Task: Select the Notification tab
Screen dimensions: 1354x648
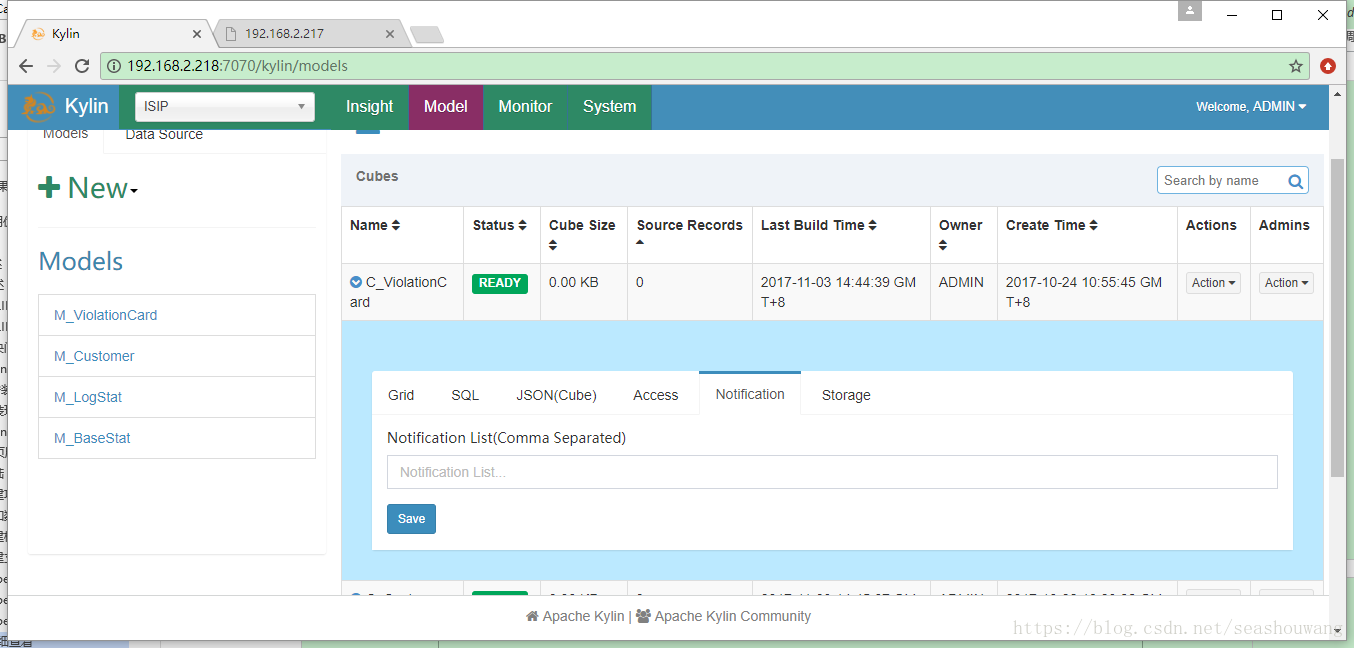Action: tap(750, 394)
